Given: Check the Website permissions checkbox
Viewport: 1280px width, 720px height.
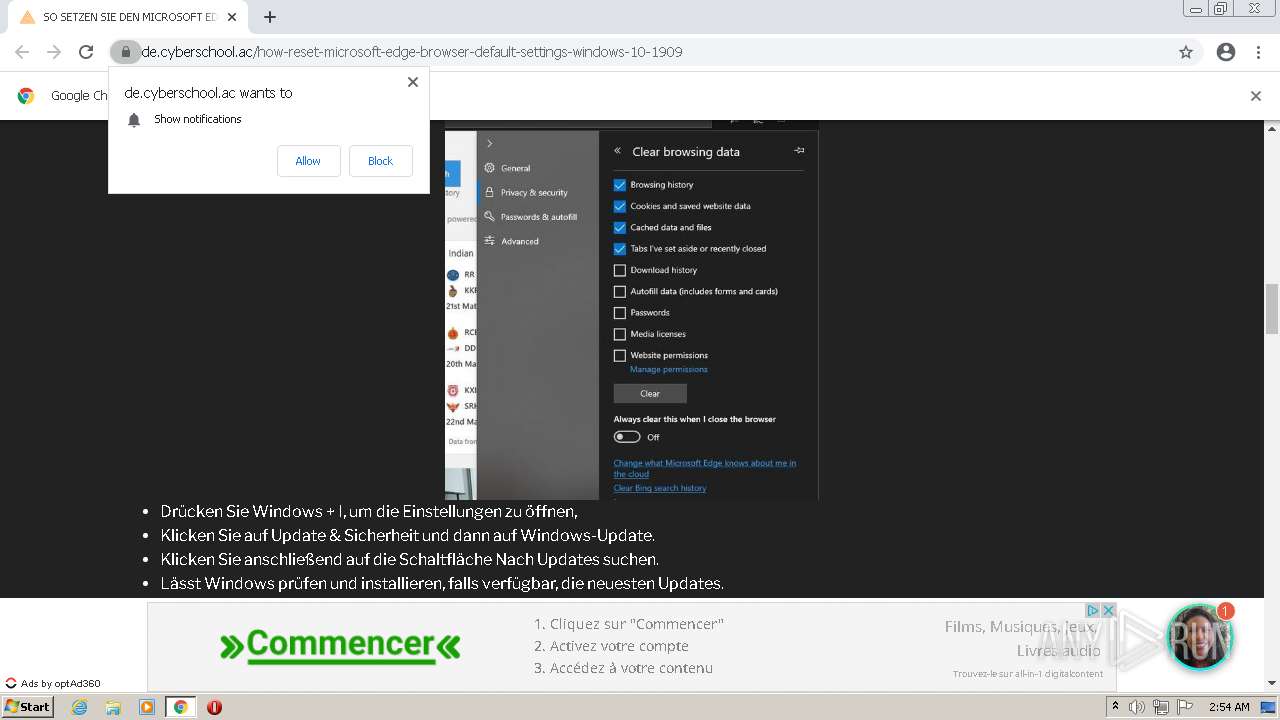Looking at the screenshot, I should point(620,355).
